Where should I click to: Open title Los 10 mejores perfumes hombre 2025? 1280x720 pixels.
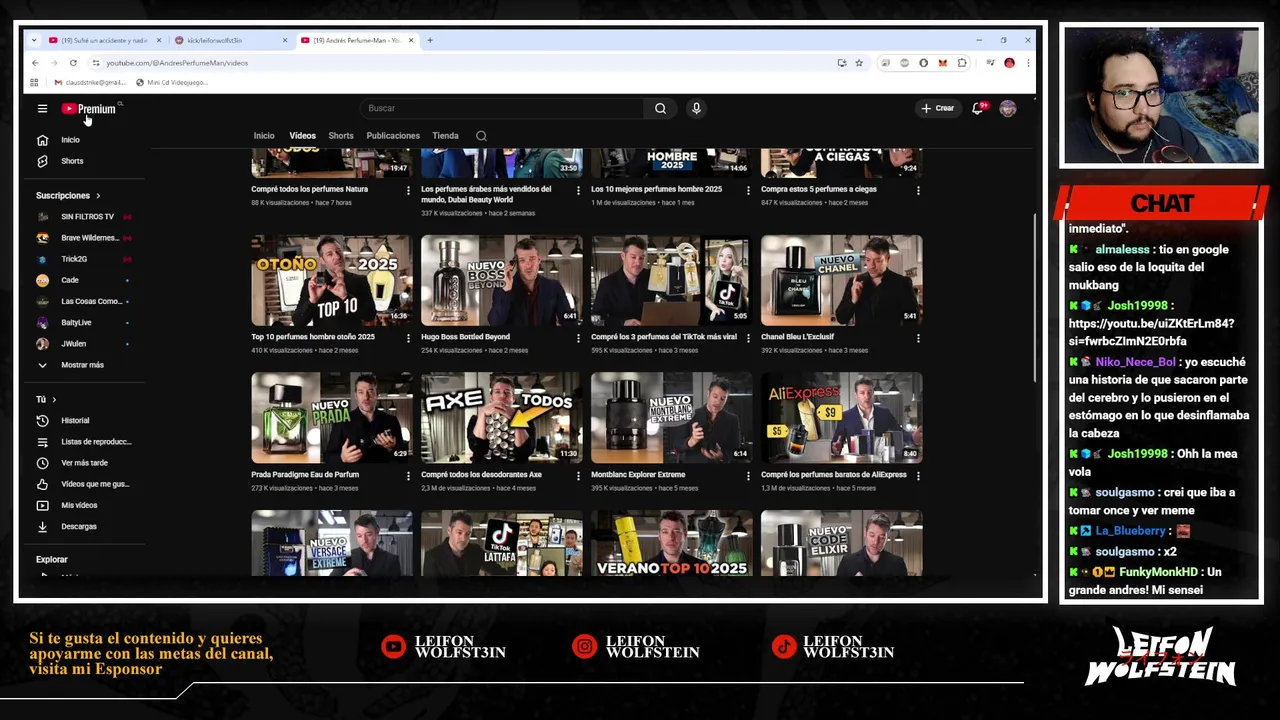[x=656, y=189]
